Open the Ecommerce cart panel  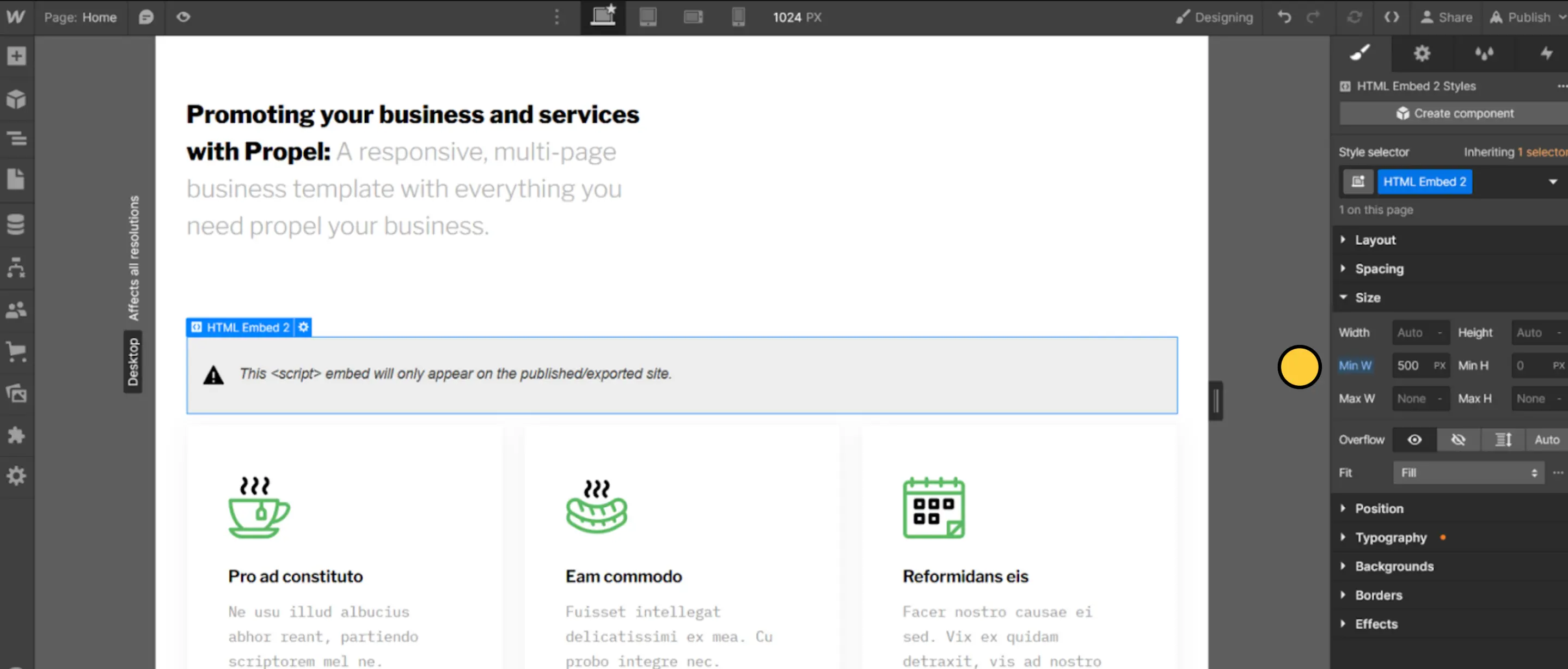coord(16,351)
